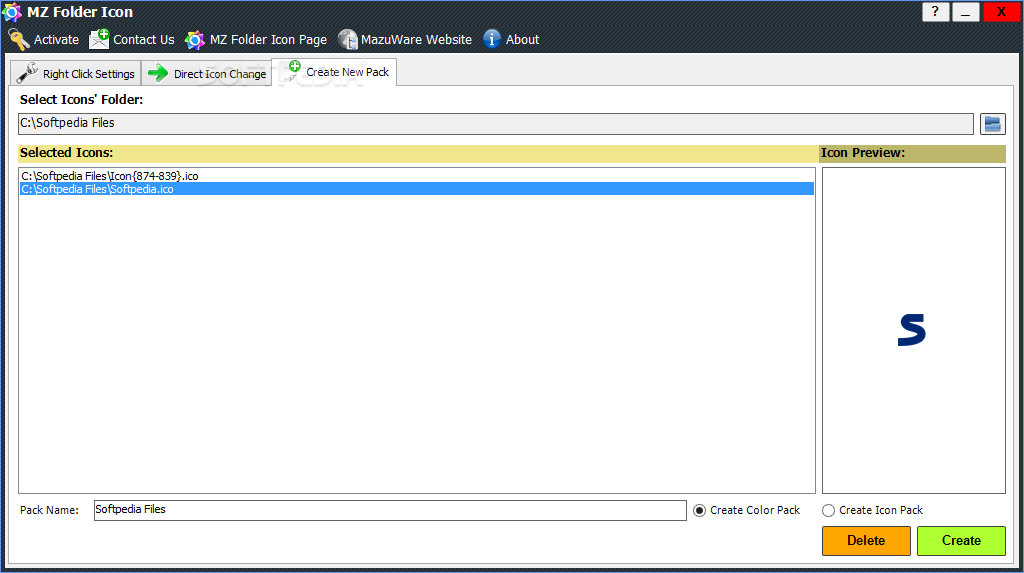
Task: Click the question mark help button
Action: [935, 12]
